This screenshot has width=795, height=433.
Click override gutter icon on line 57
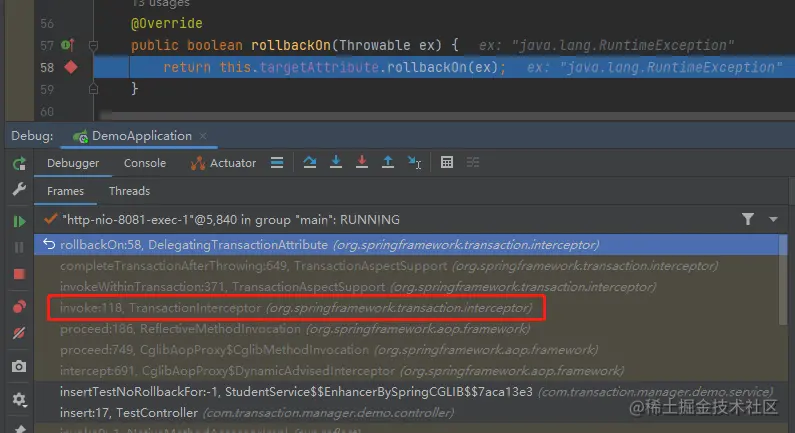[x=68, y=45]
